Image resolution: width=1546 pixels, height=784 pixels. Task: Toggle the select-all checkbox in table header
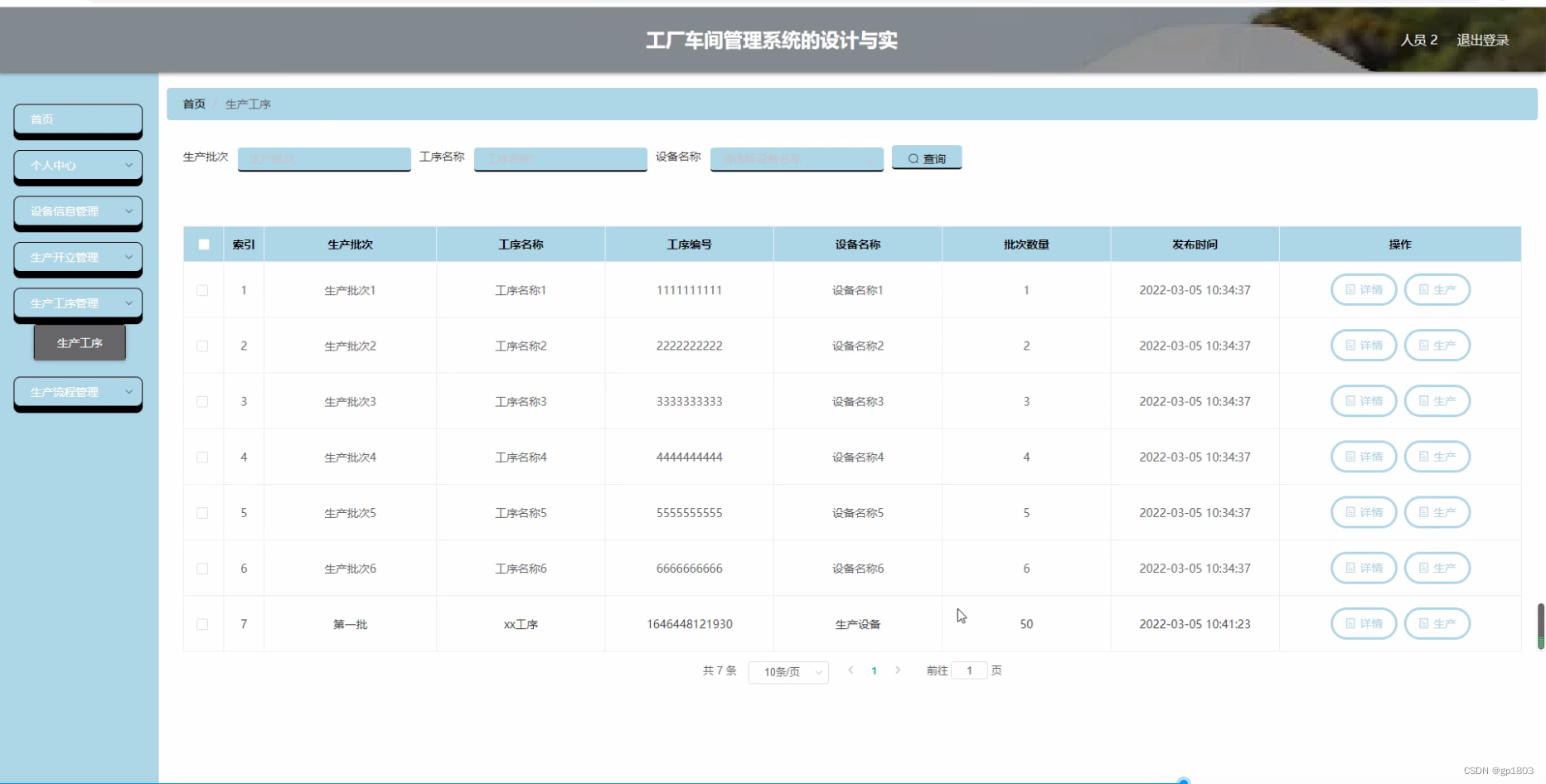tap(203, 244)
